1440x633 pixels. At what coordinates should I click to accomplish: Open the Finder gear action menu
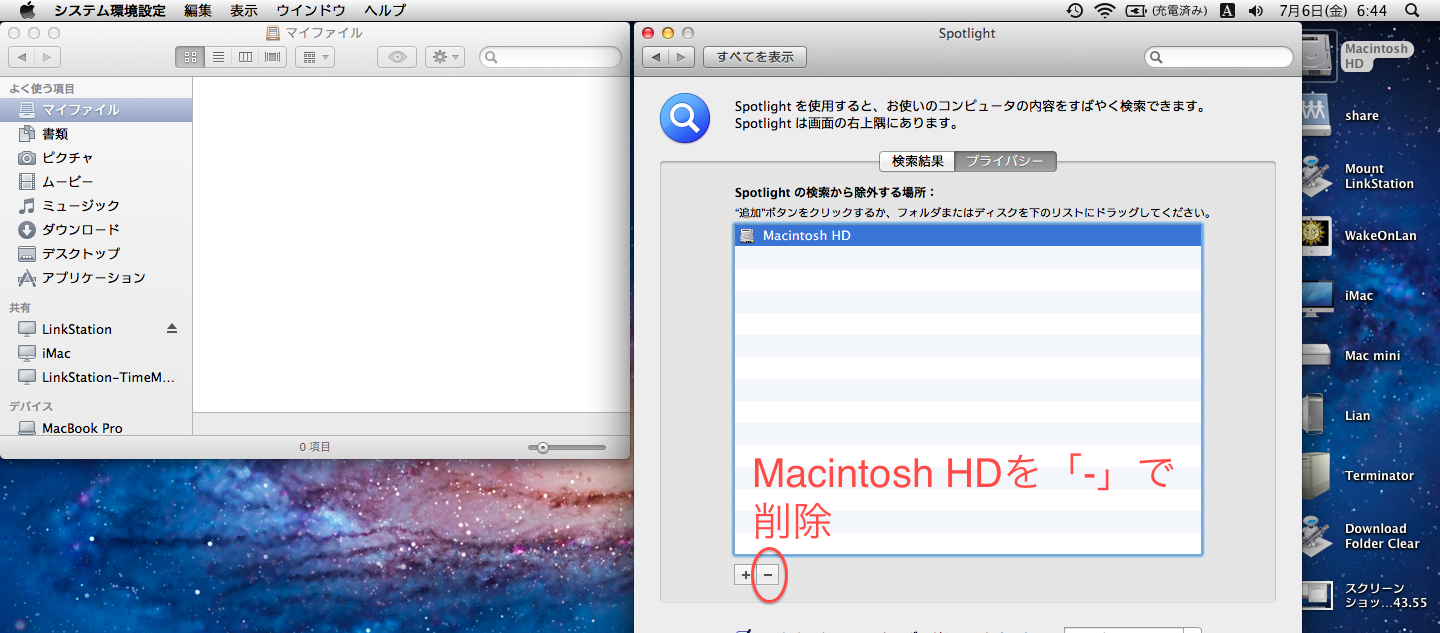pos(444,57)
